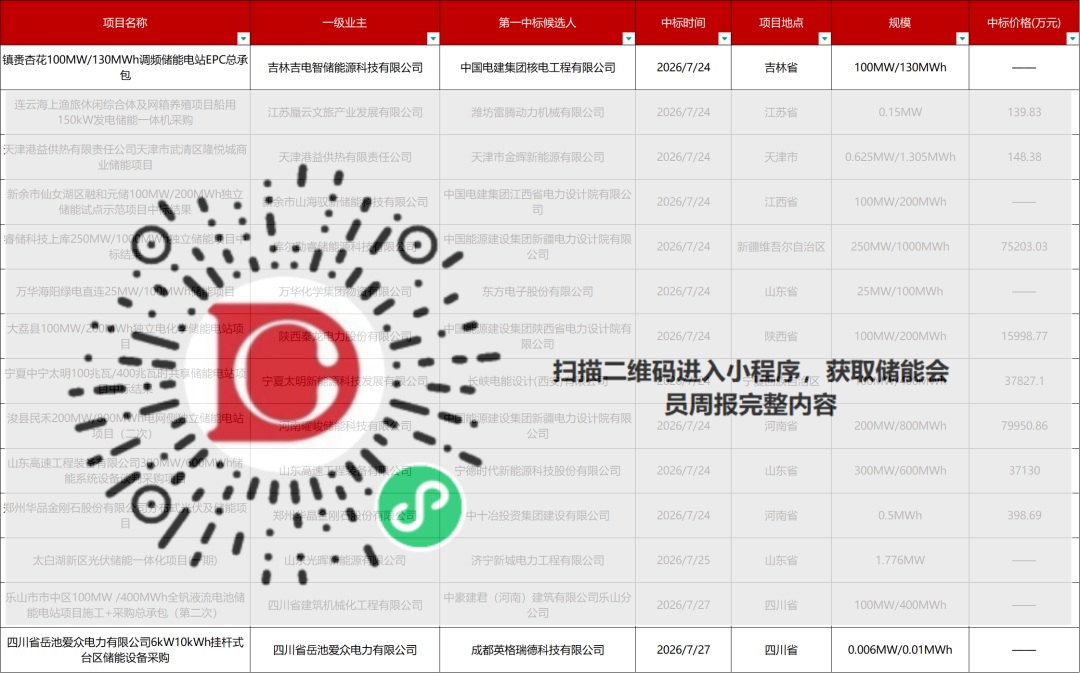The height and width of the screenshot is (673, 1080).
Task: Select the 75203.03 price cell
Action: (x=1024, y=247)
